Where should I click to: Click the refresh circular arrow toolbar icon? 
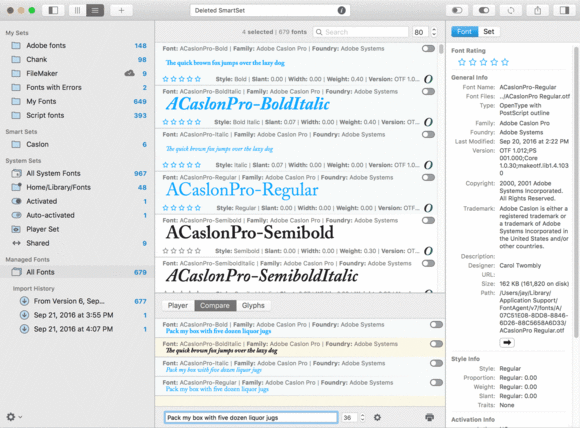pyautogui.click(x=511, y=10)
